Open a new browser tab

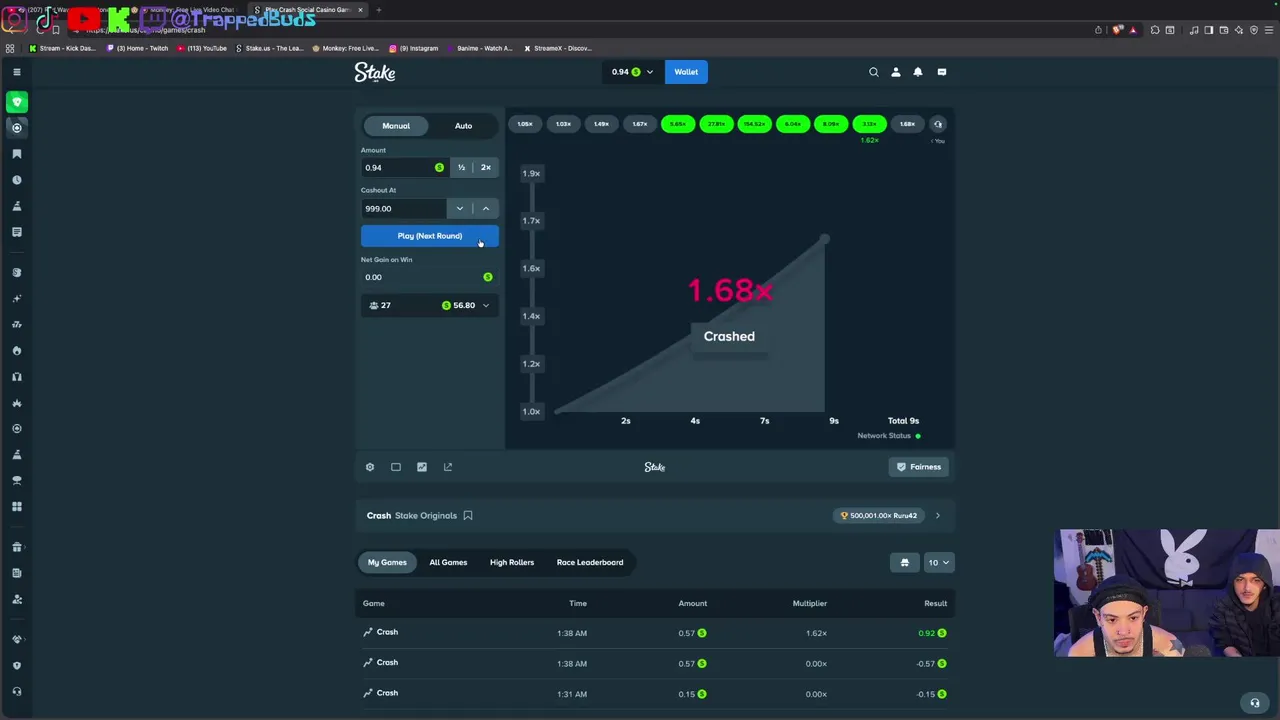379,10
